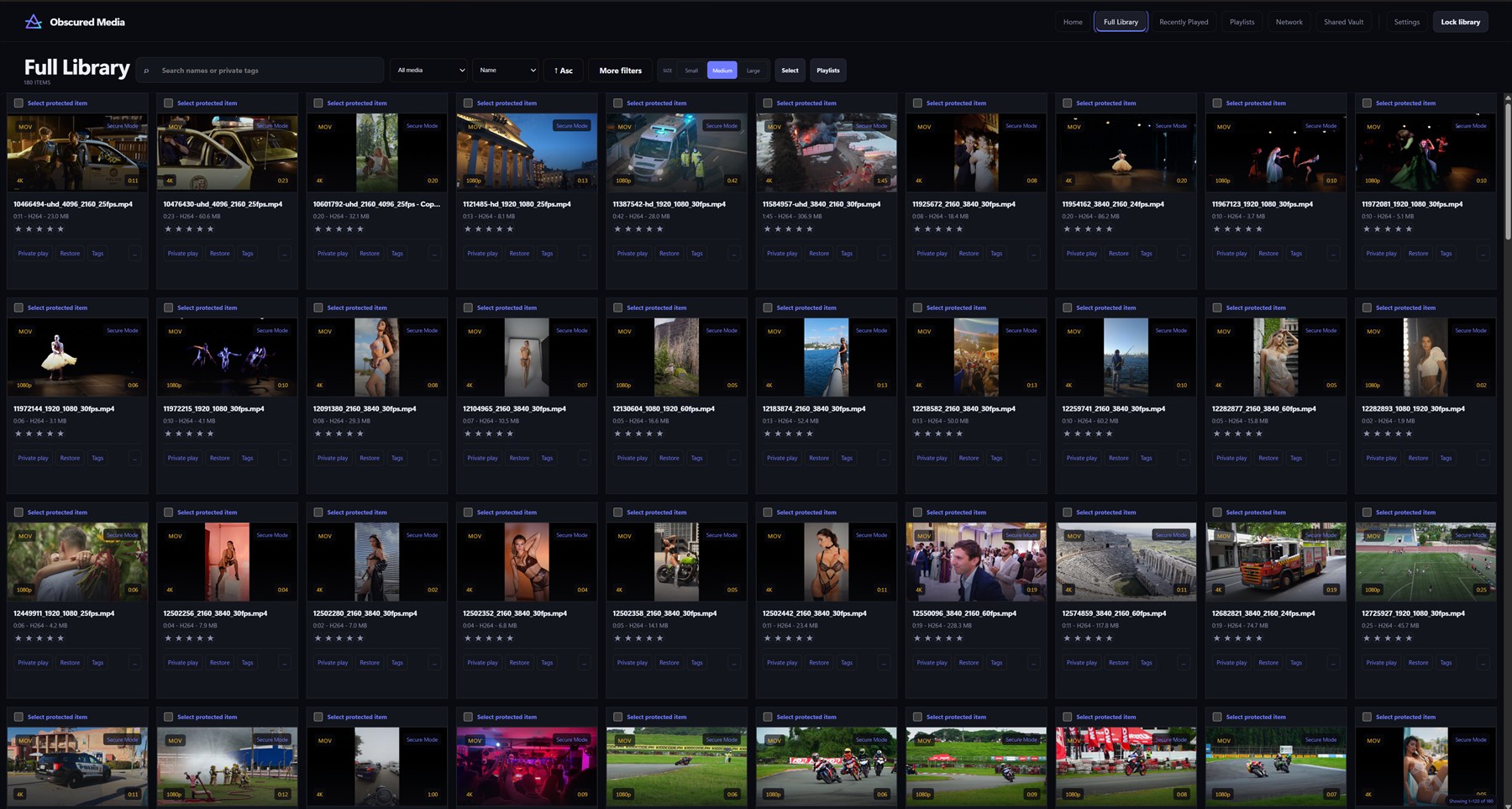The height and width of the screenshot is (809, 1512).
Task: Click fourth star on 11972081_1920 video
Action: tap(1399, 229)
